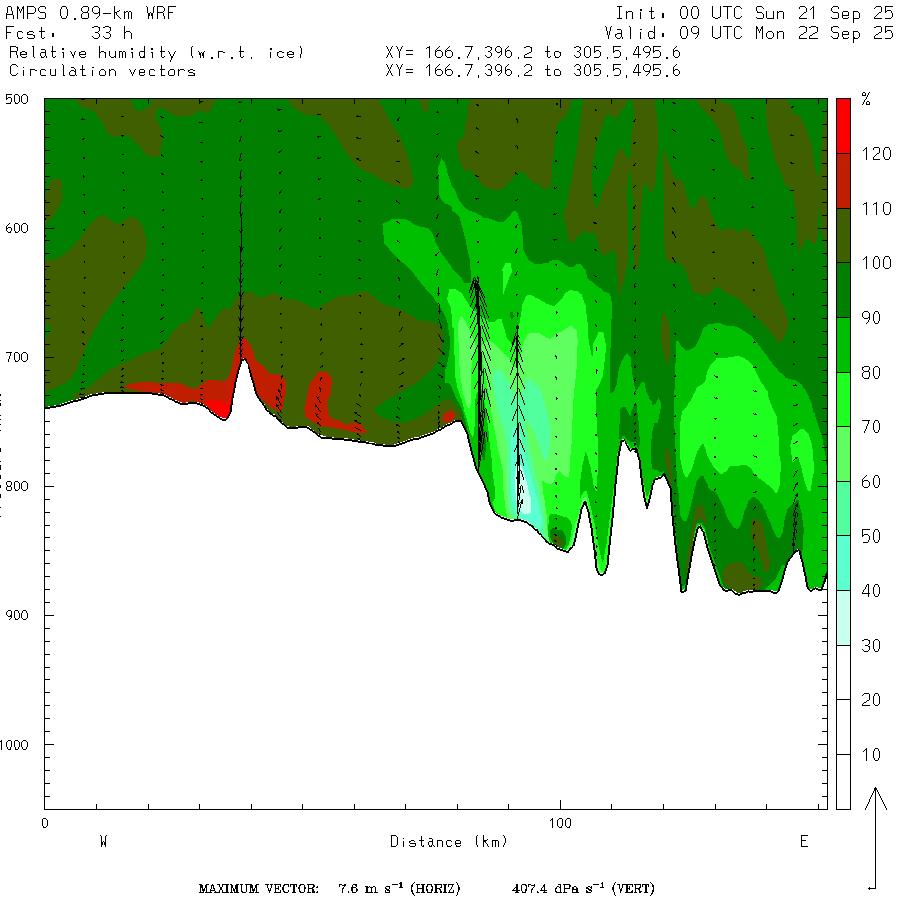Image resolution: width=900 pixels, height=900 pixels.
Task: Click the dark red 110–120 legend swatch
Action: click(x=843, y=180)
